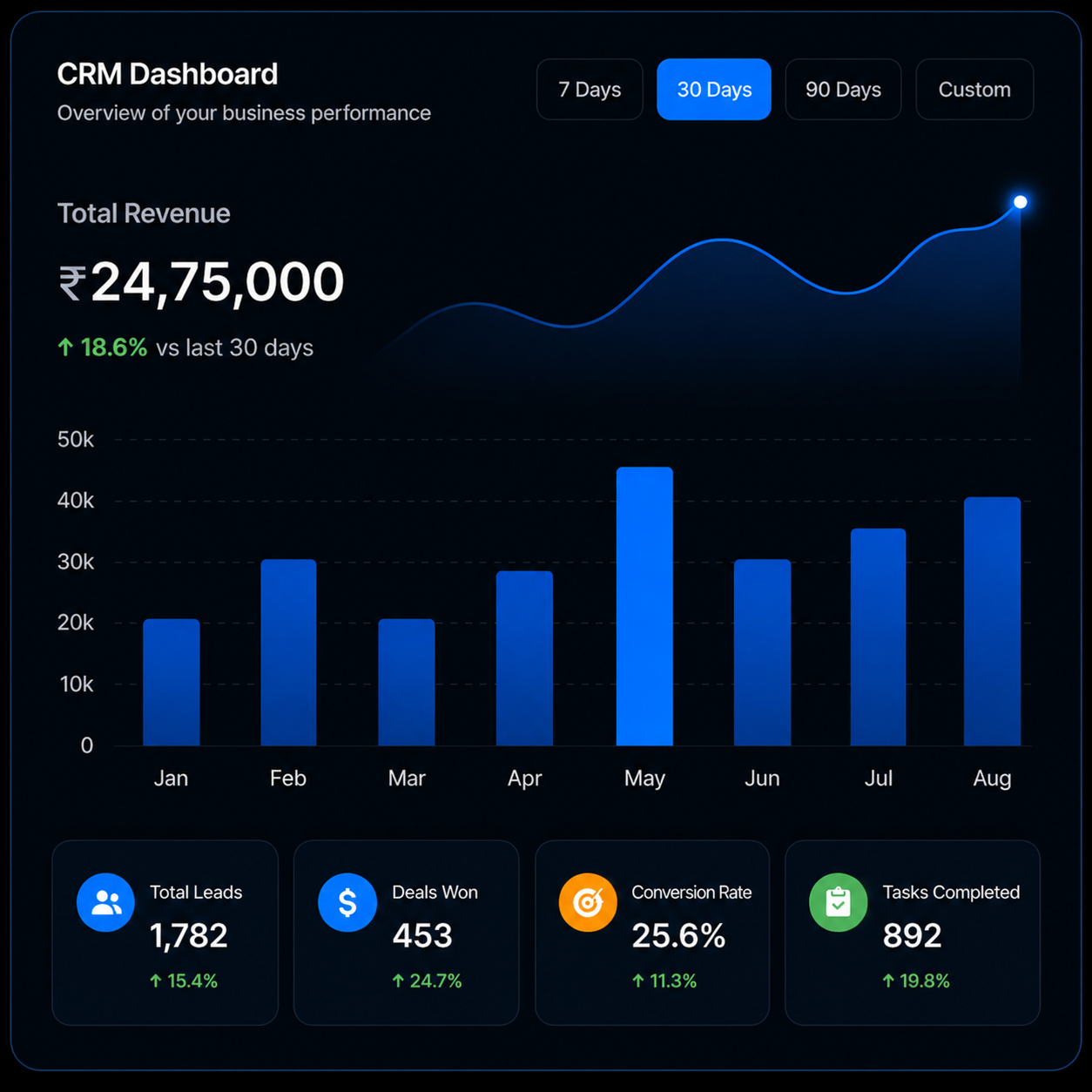Viewport: 1092px width, 1092px height.
Task: Click the 19.8% change figure
Action: click(925, 981)
